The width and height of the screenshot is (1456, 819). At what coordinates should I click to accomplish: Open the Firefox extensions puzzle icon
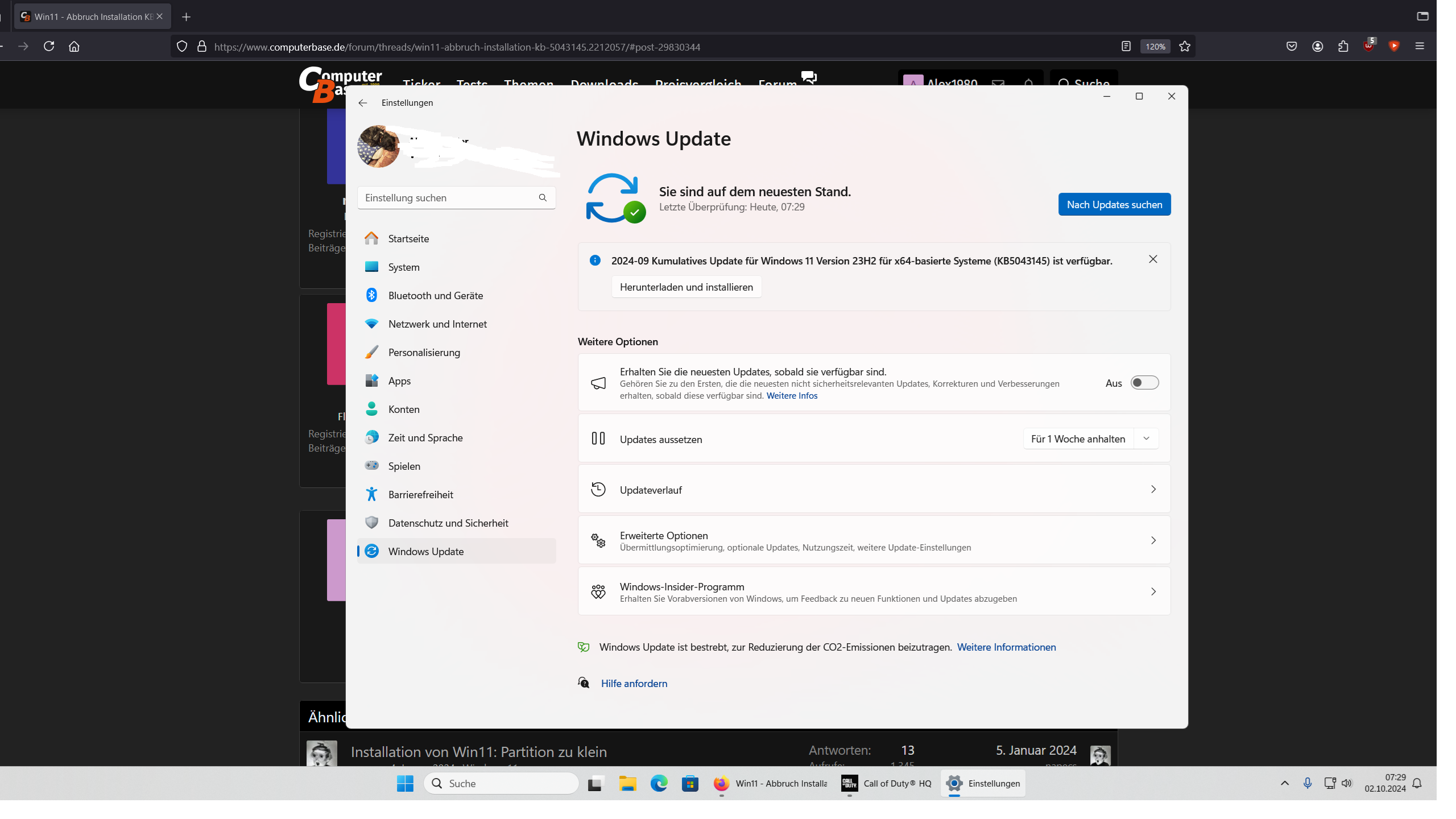(1343, 47)
